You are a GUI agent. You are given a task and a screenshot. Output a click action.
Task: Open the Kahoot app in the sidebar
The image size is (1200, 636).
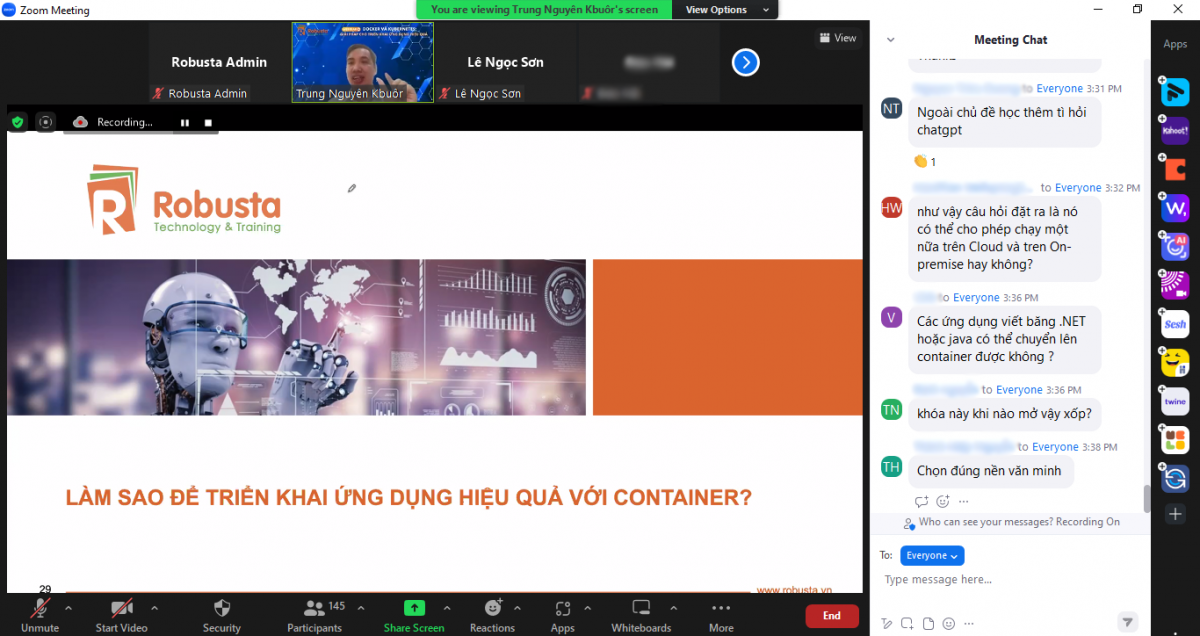pyautogui.click(x=1175, y=129)
